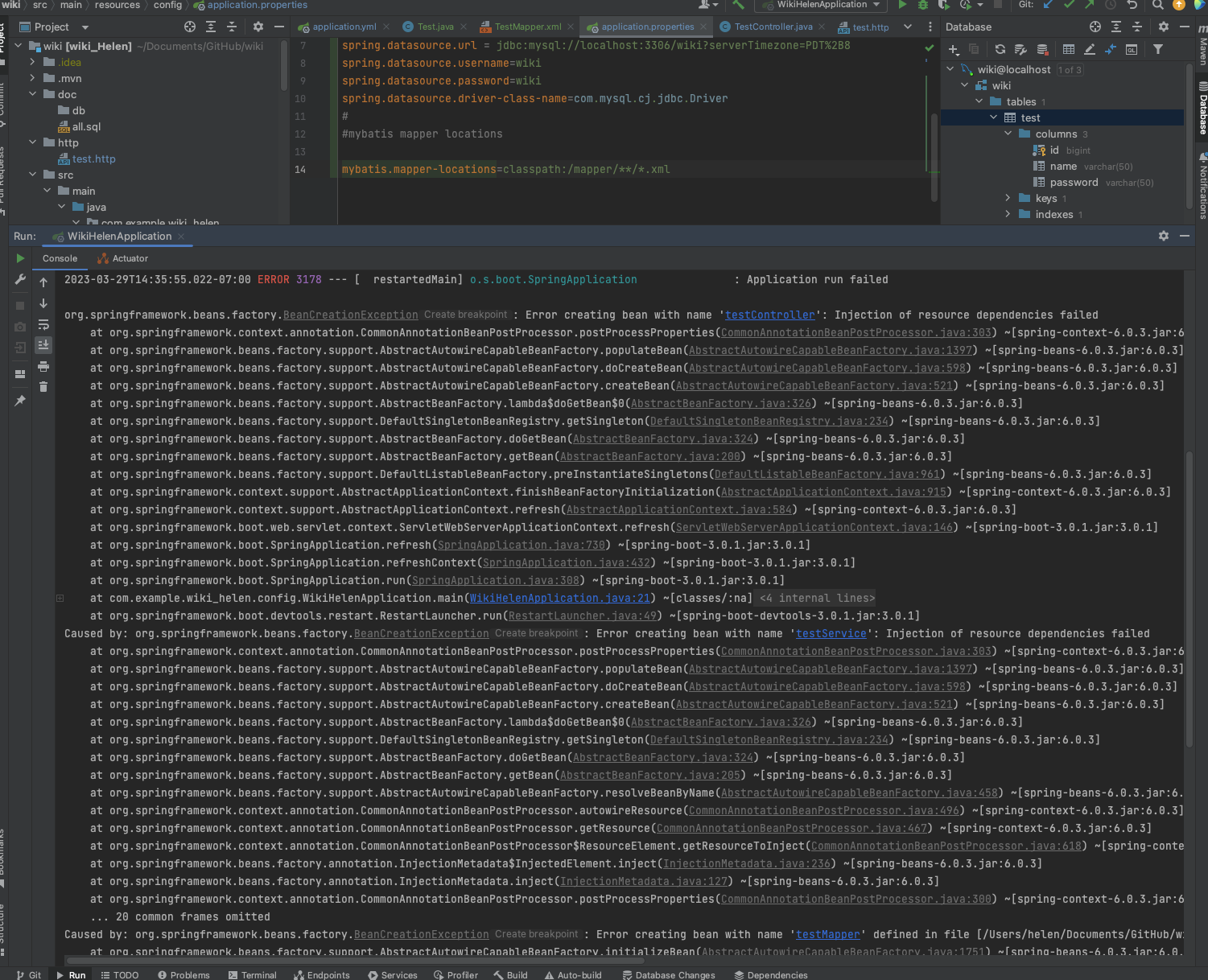Open Search Everywhere magnifier icon
This screenshot has width=1208, height=980.
point(1157,5)
